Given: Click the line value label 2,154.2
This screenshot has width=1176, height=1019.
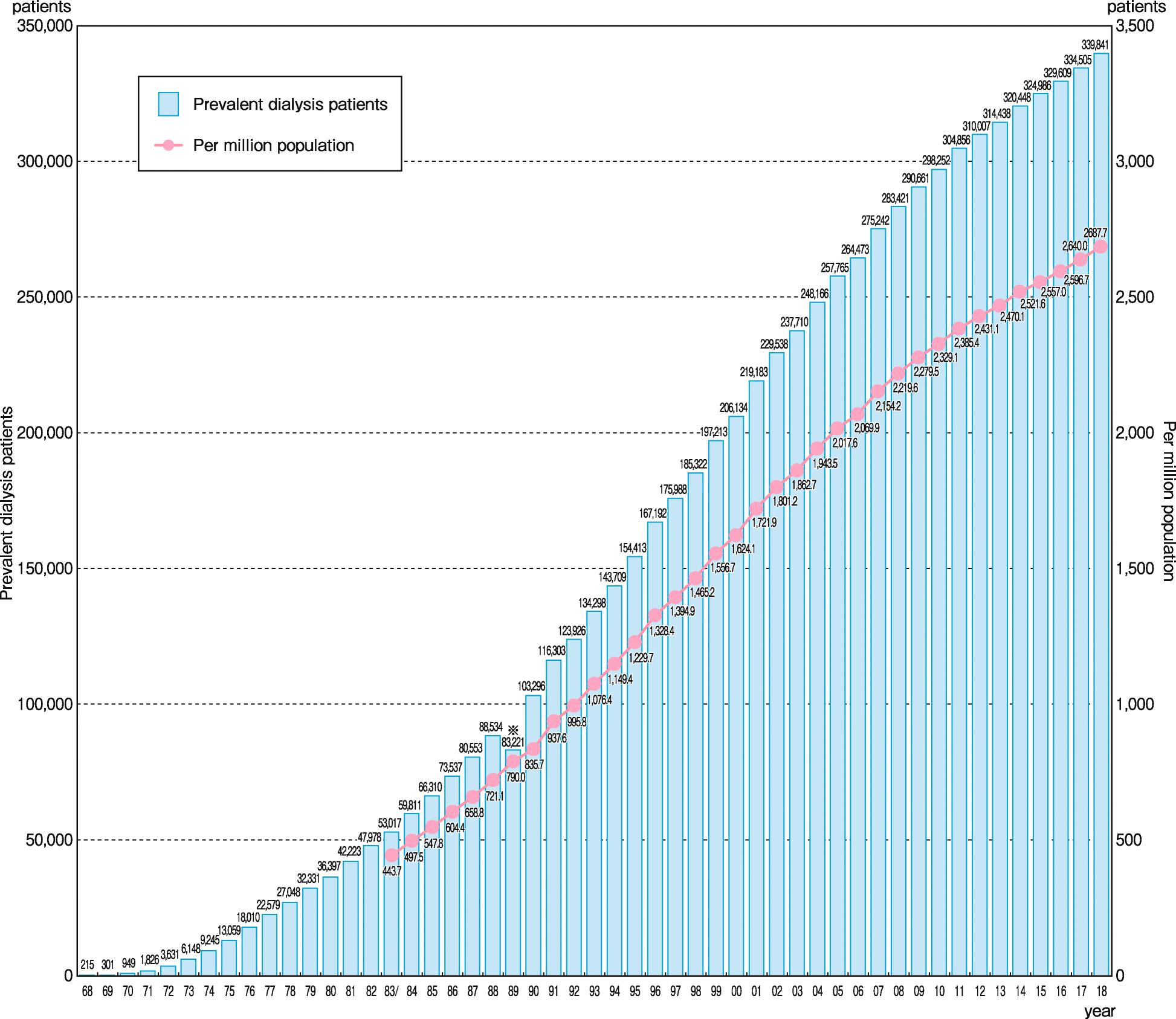Looking at the screenshot, I should [888, 407].
